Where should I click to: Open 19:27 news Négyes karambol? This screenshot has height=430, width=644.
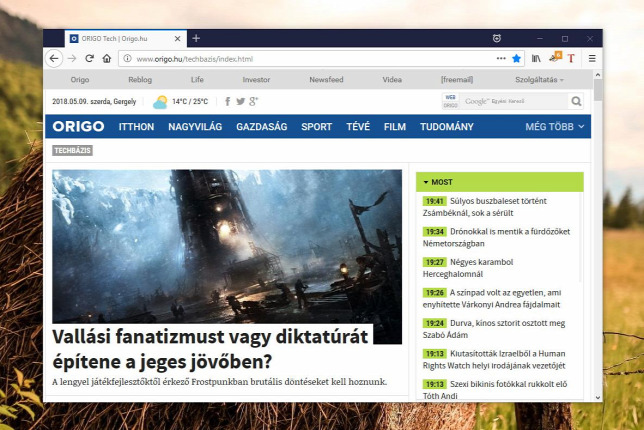468,268
